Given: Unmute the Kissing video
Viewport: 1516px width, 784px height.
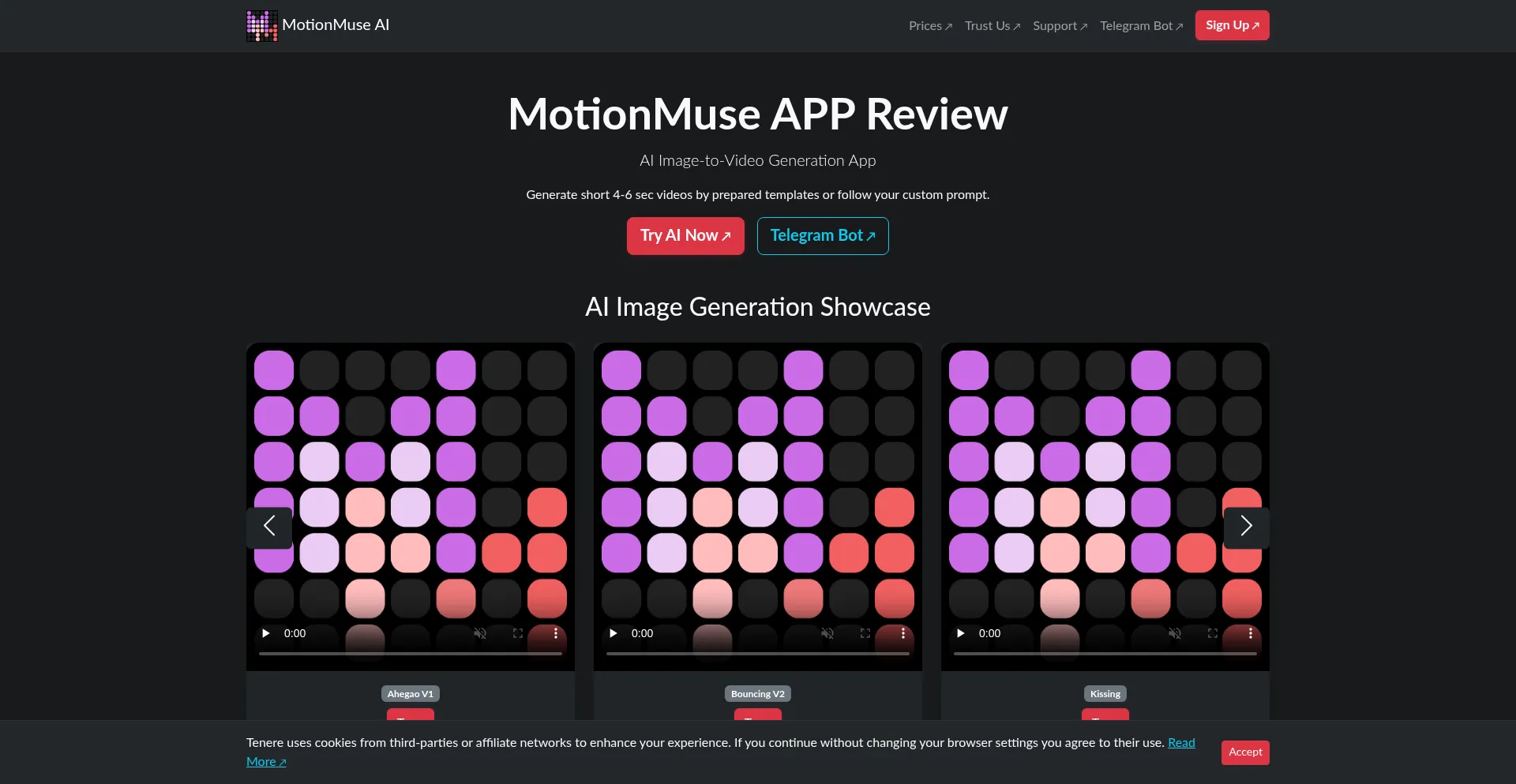Looking at the screenshot, I should [1175, 633].
